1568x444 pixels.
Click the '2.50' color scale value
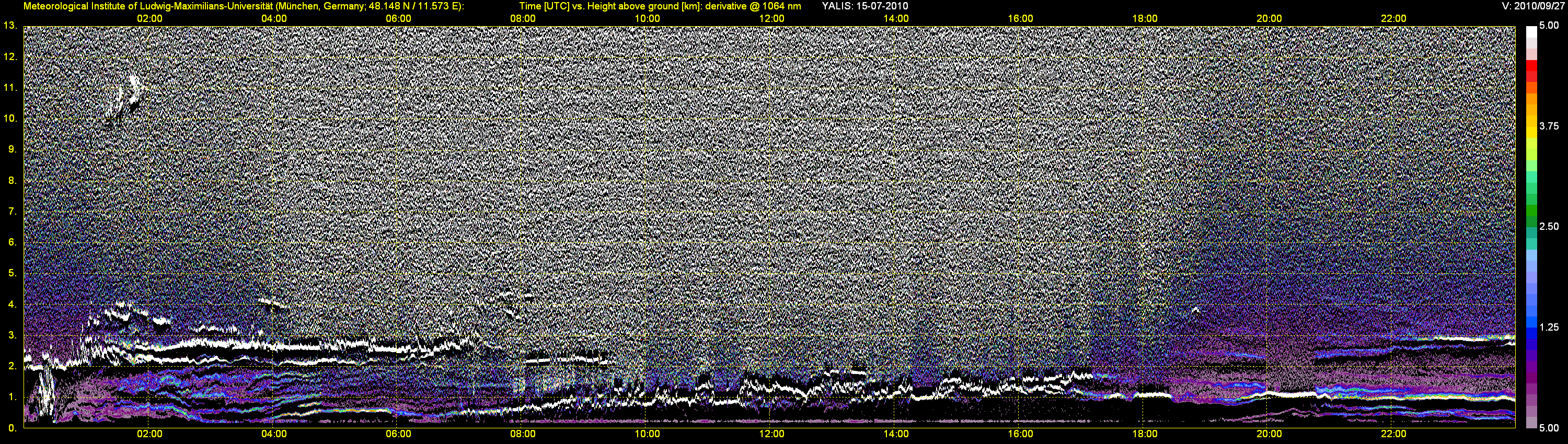coord(1549,226)
